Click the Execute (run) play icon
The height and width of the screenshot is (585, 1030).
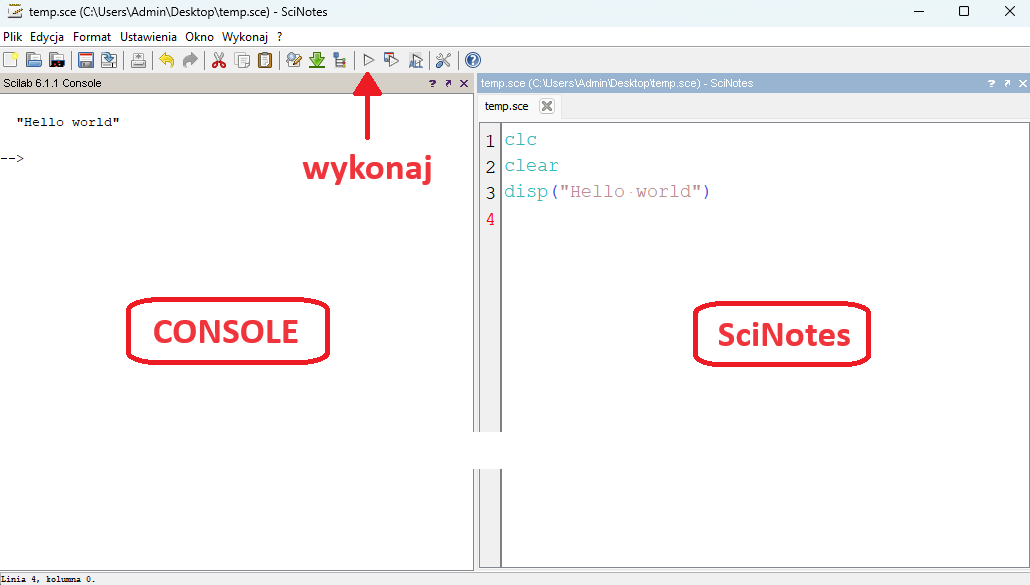click(x=368, y=60)
